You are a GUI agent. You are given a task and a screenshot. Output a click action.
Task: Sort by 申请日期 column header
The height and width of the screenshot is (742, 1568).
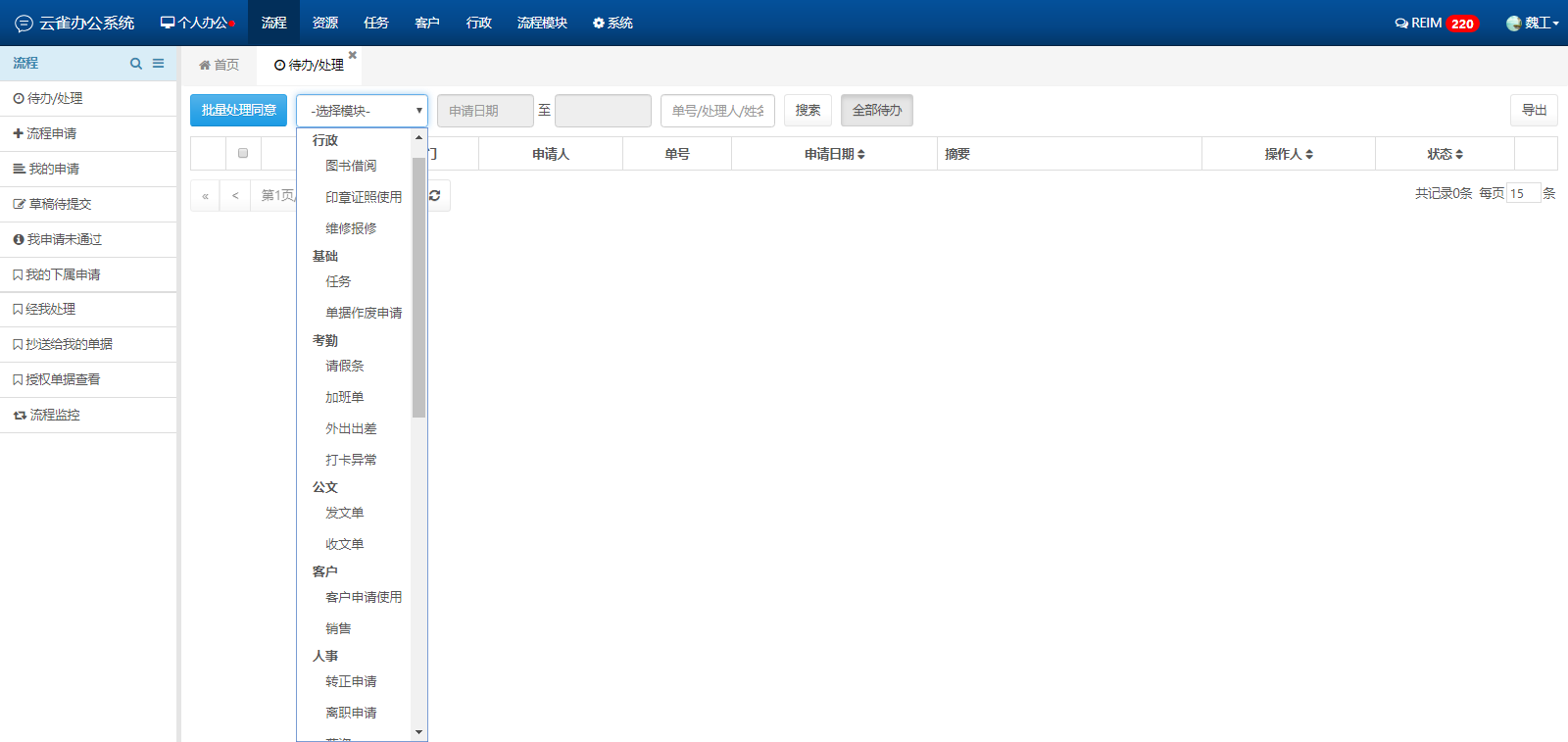(834, 154)
